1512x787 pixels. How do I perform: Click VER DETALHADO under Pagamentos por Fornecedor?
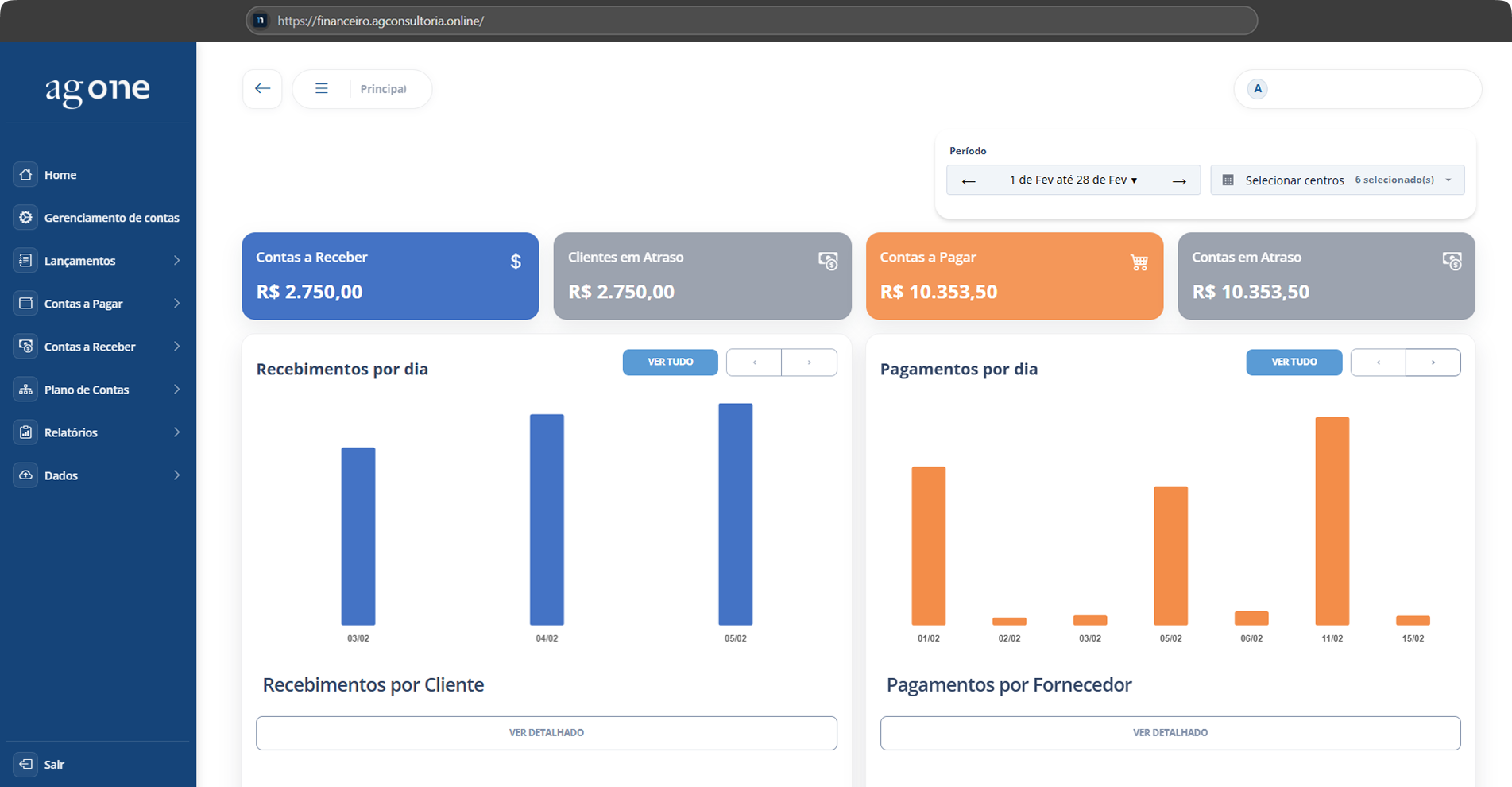coord(1170,732)
